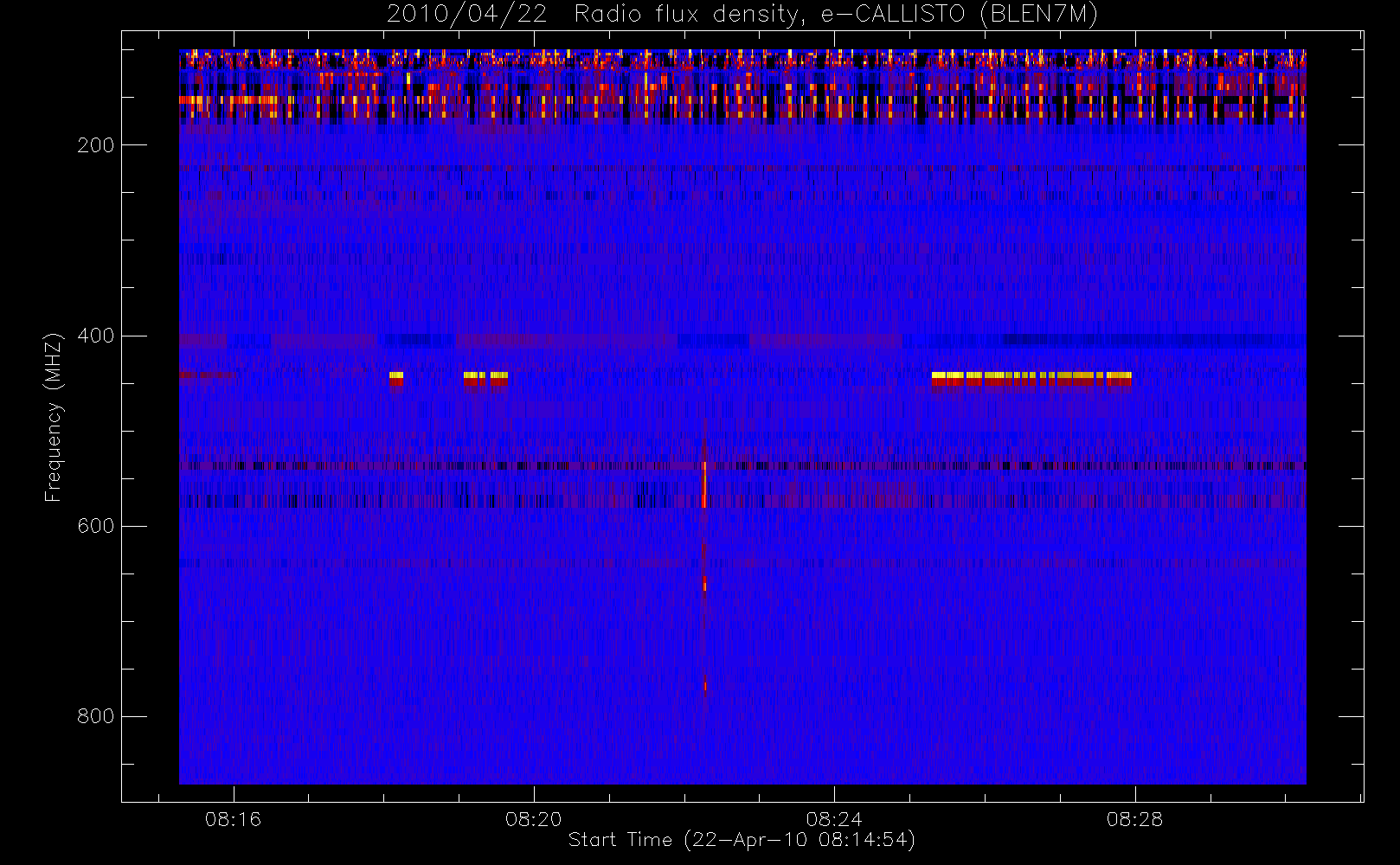Click the '08:16' time tick label

click(x=233, y=819)
